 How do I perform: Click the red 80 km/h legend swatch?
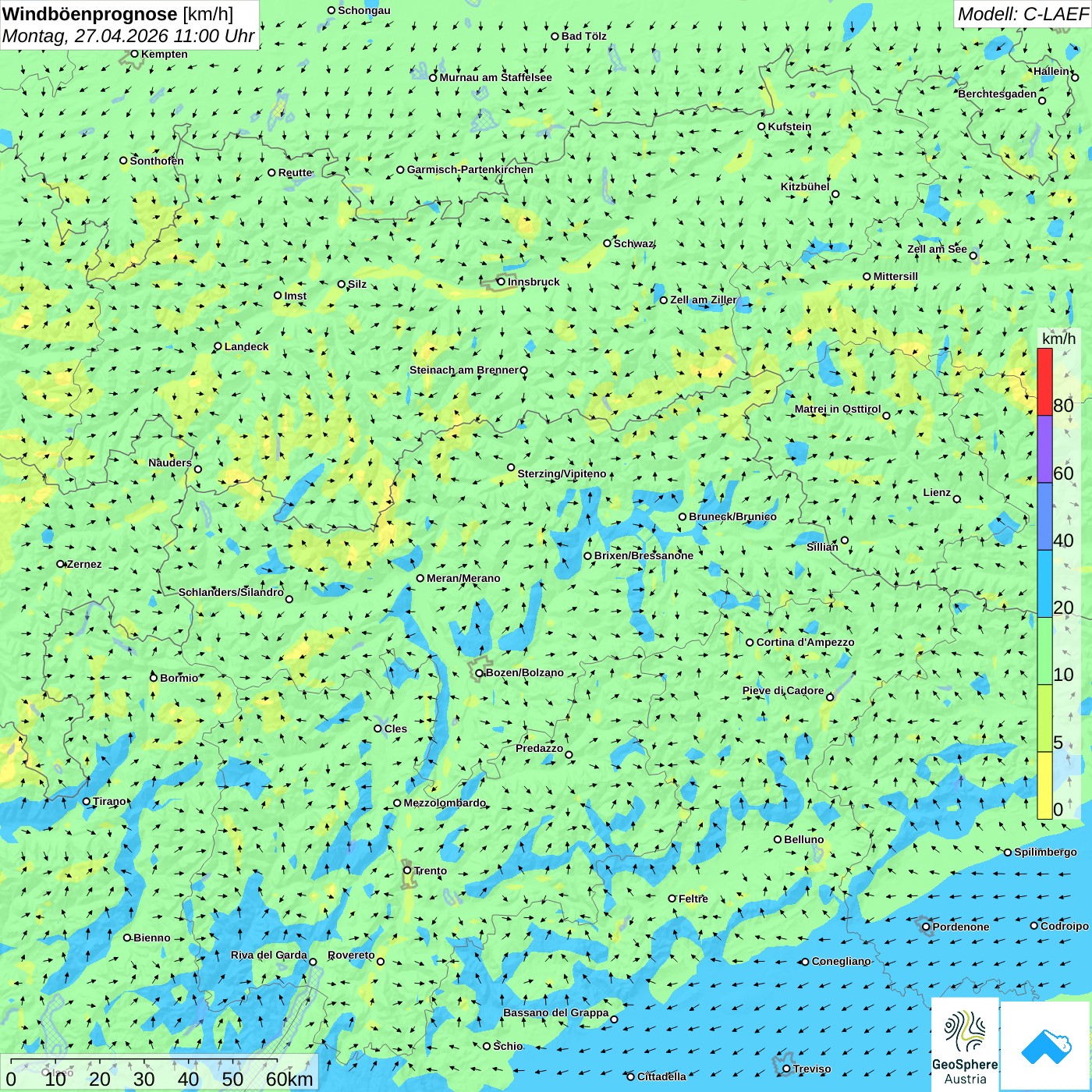pos(1044,381)
